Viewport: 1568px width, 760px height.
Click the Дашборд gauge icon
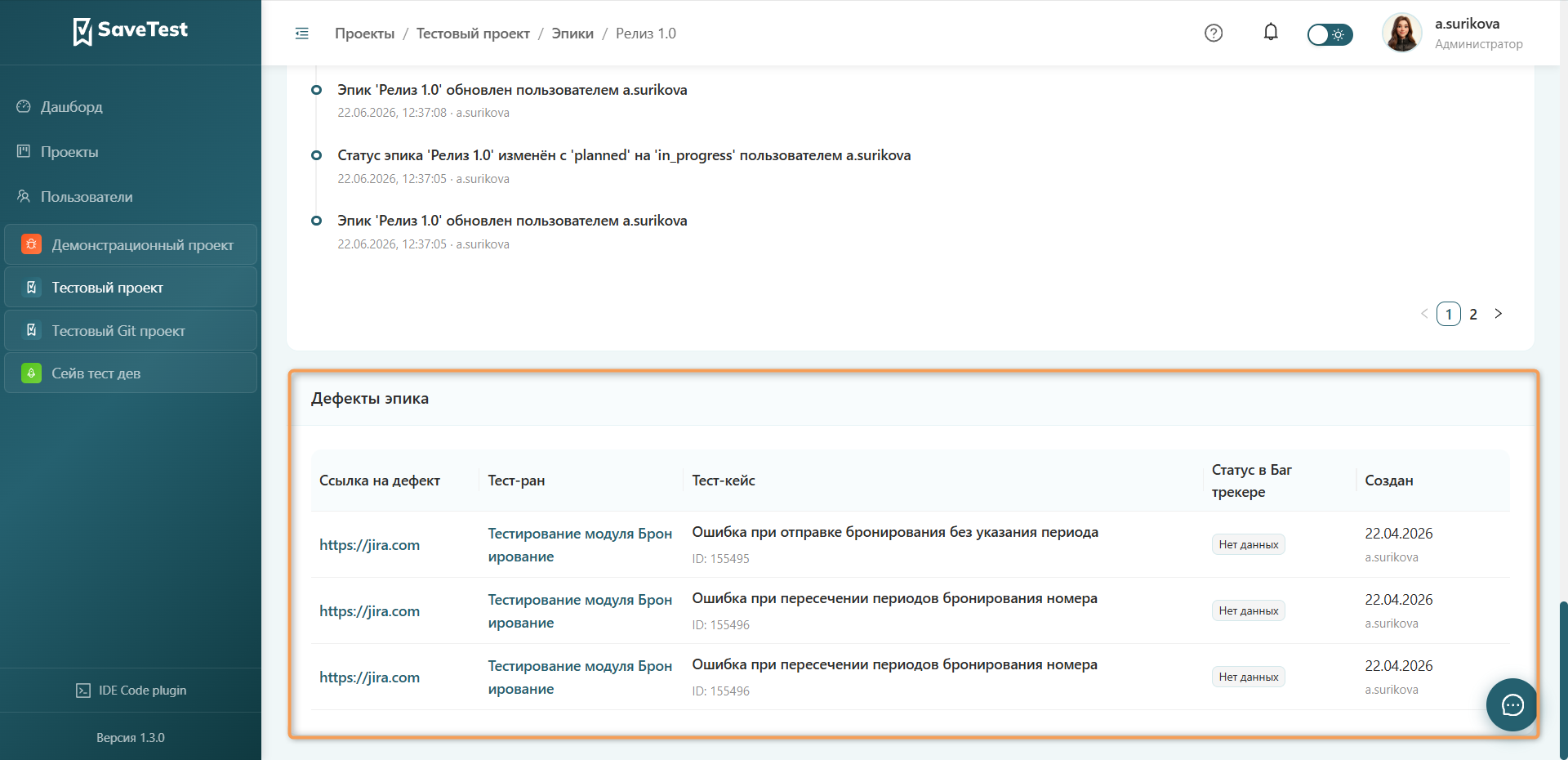[x=24, y=106]
